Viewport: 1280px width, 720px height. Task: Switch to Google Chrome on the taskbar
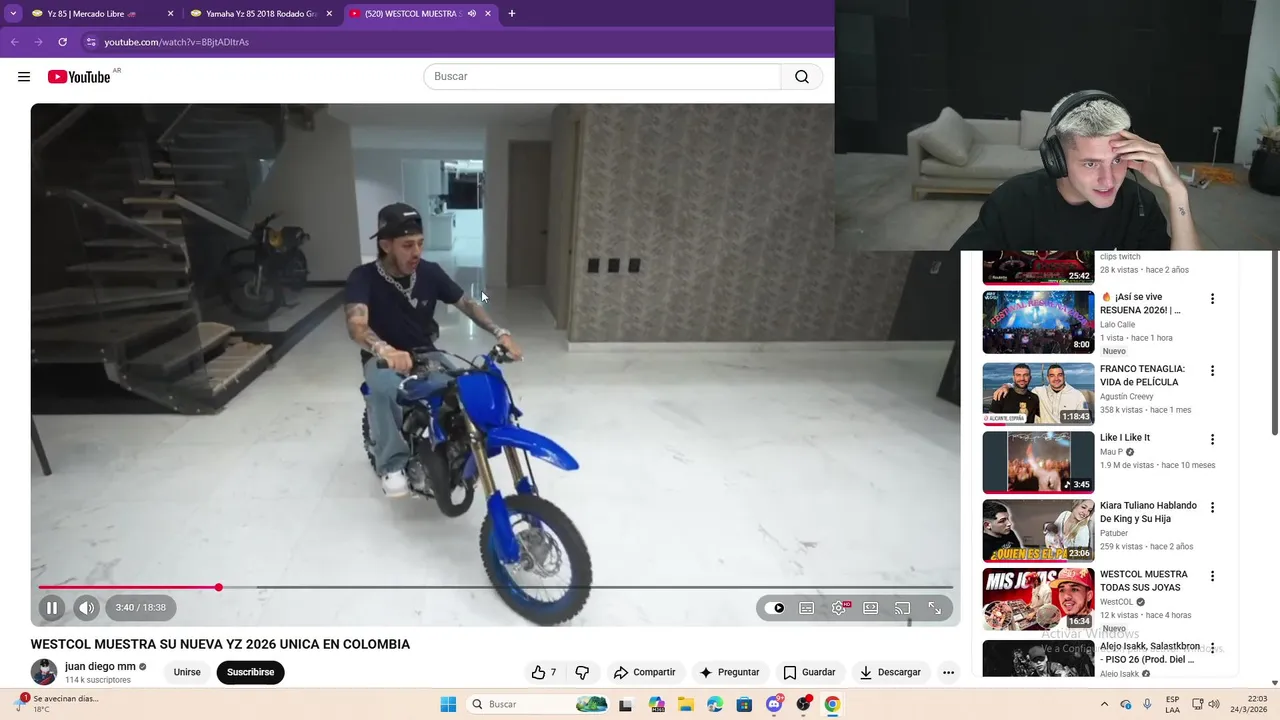click(x=832, y=704)
